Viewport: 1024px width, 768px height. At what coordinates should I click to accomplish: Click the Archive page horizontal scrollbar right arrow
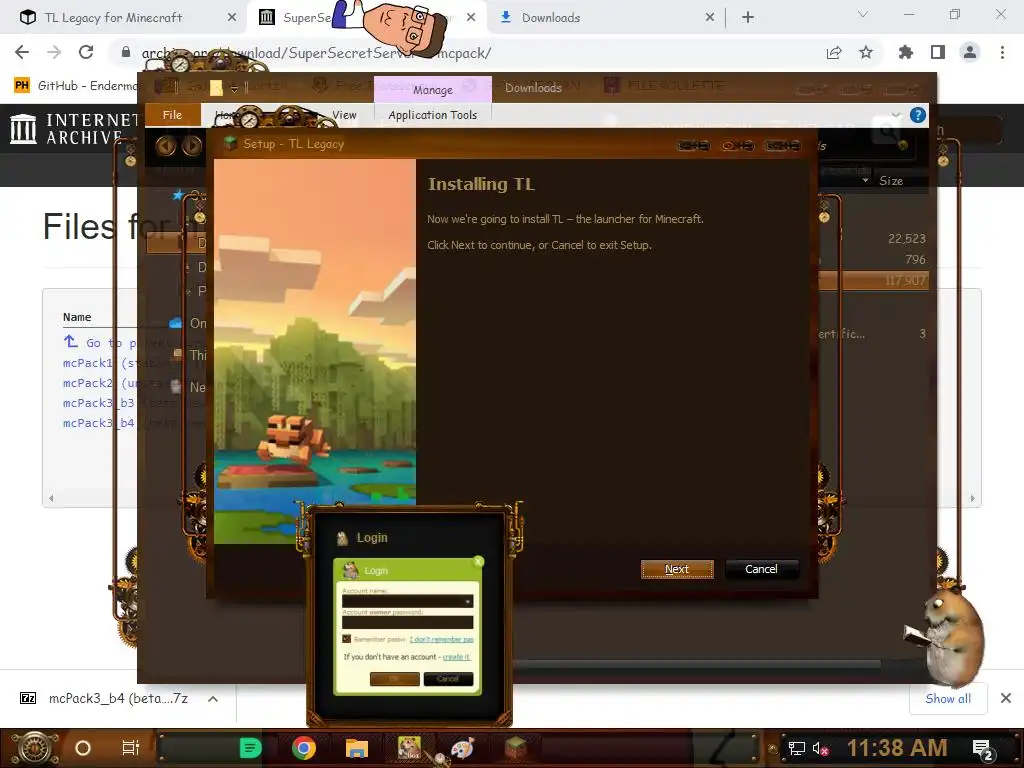[x=972, y=498]
